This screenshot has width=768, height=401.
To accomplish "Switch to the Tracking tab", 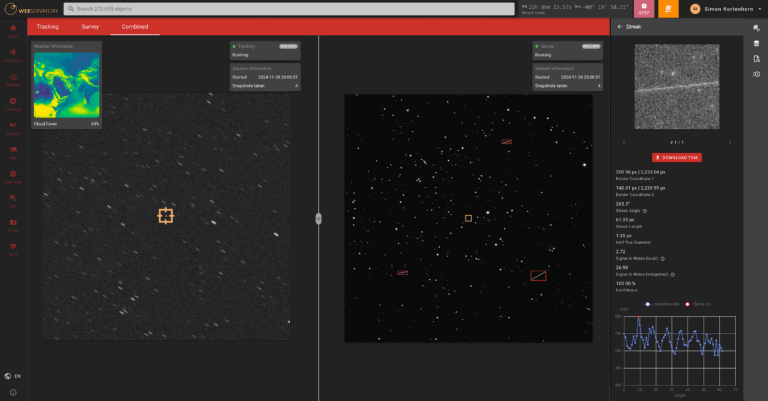I will click(47, 27).
